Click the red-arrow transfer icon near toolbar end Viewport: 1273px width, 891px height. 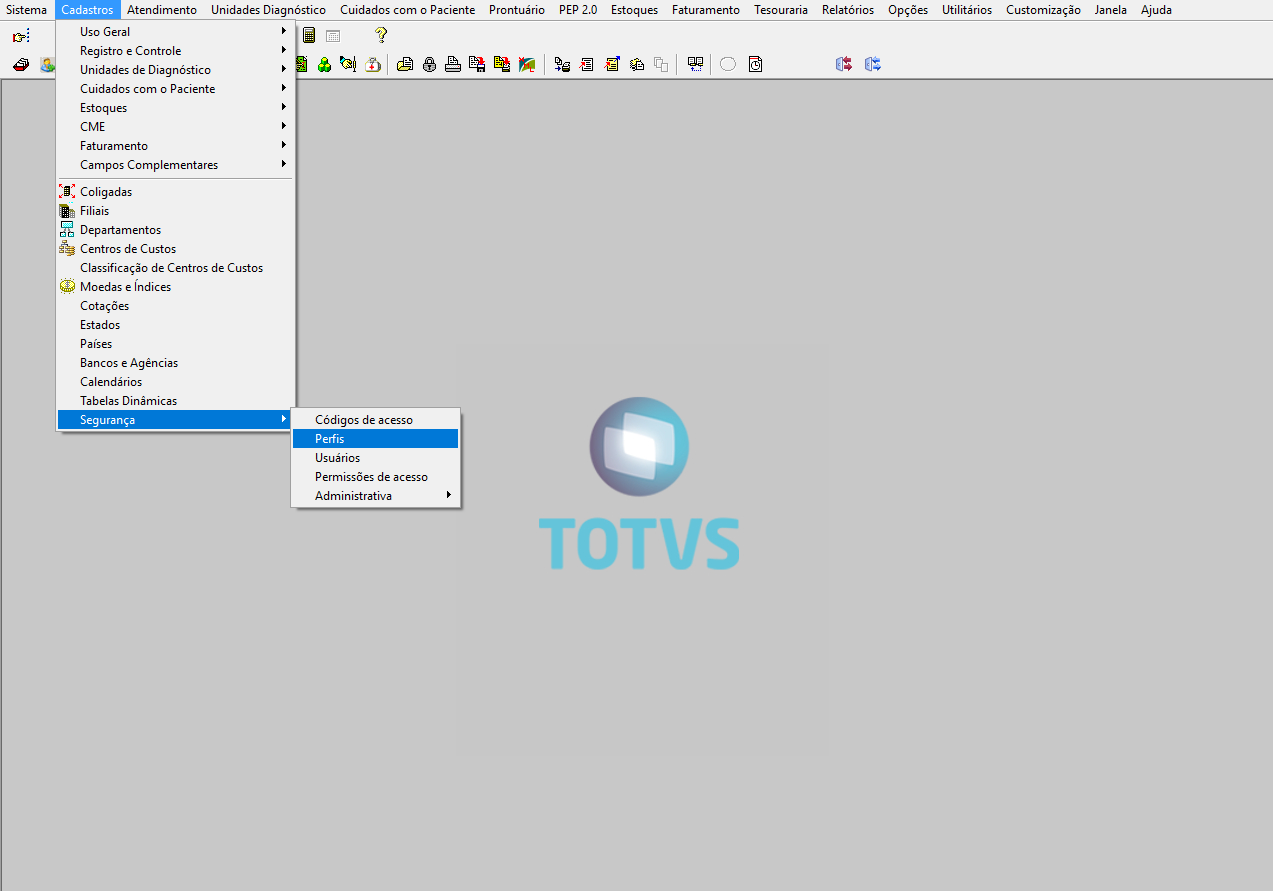coord(844,64)
